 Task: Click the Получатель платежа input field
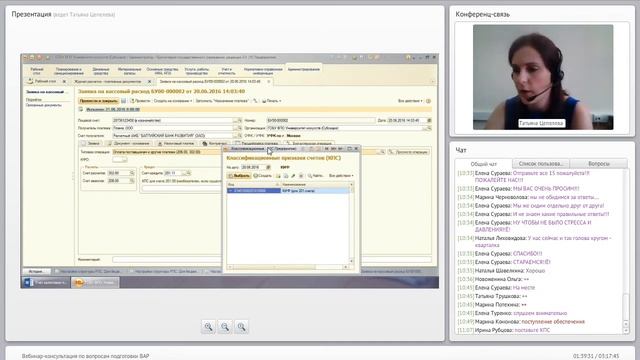pos(173,128)
